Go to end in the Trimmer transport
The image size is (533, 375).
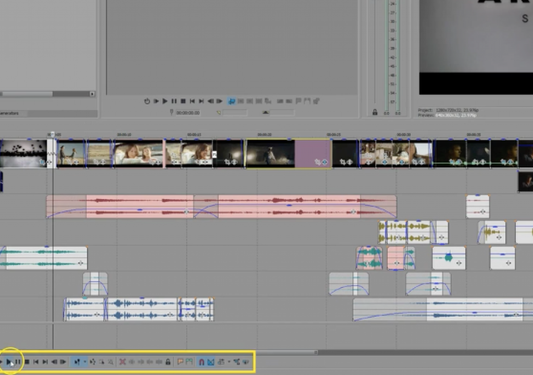pos(201,101)
